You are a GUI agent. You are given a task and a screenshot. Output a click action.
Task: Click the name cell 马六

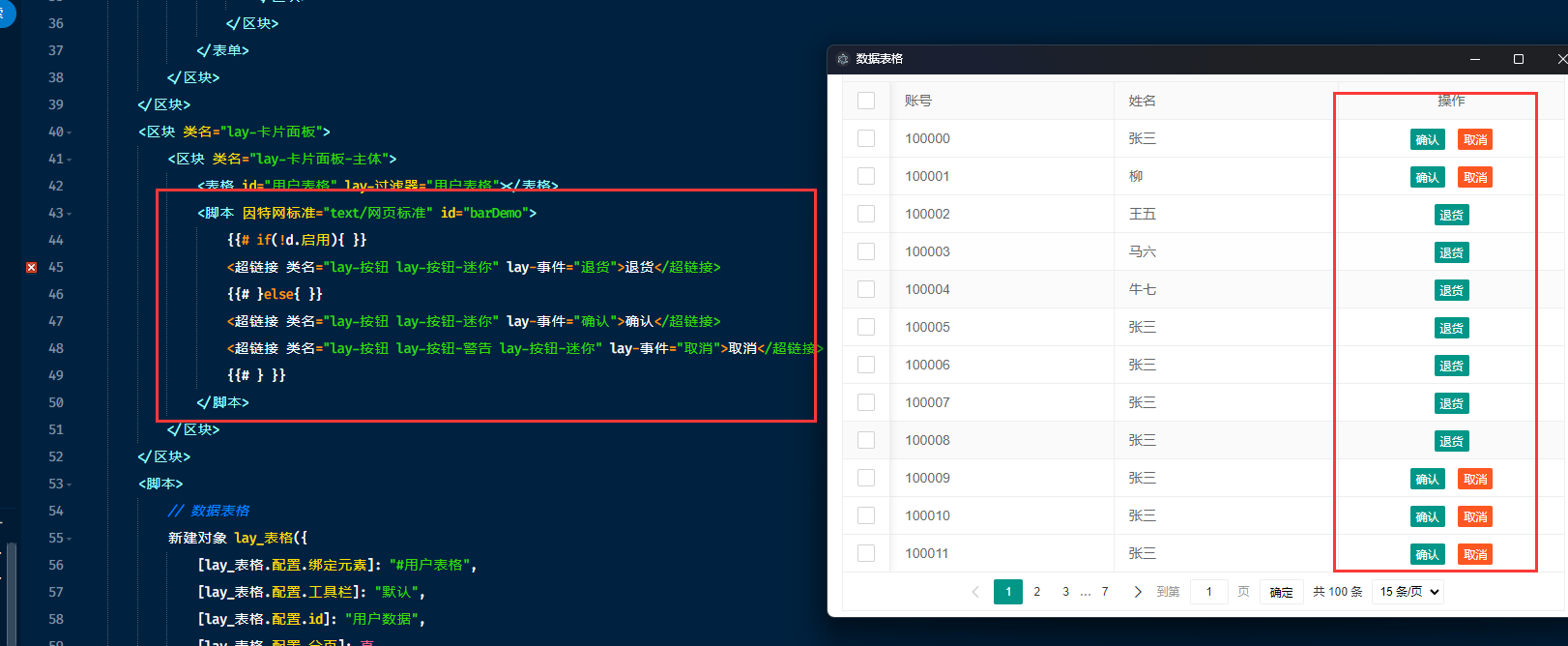point(1143,251)
